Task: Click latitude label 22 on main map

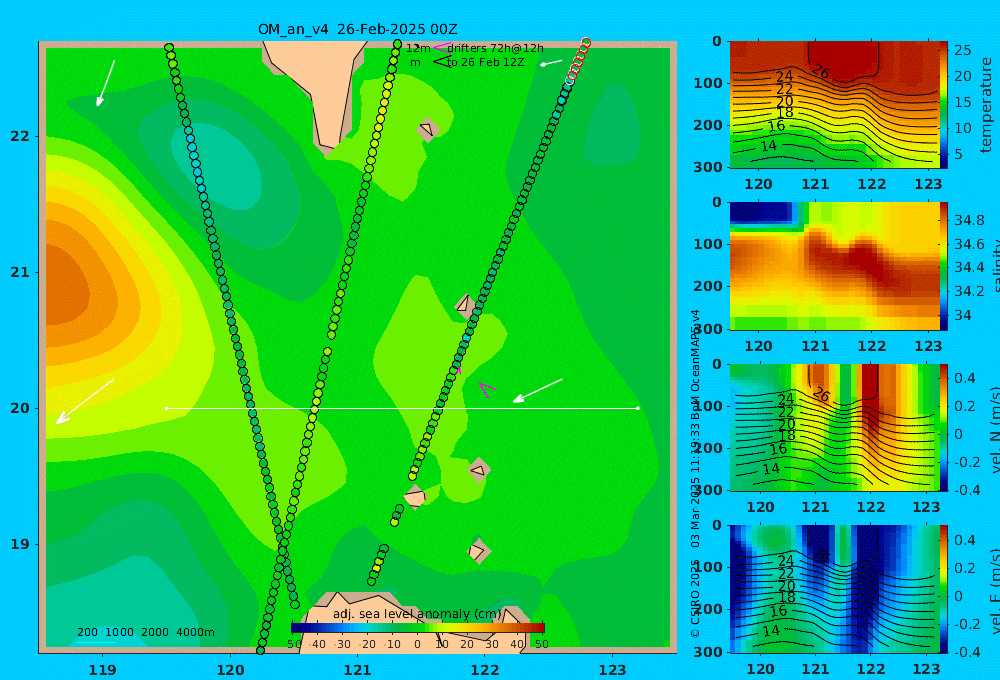Action: (20, 137)
